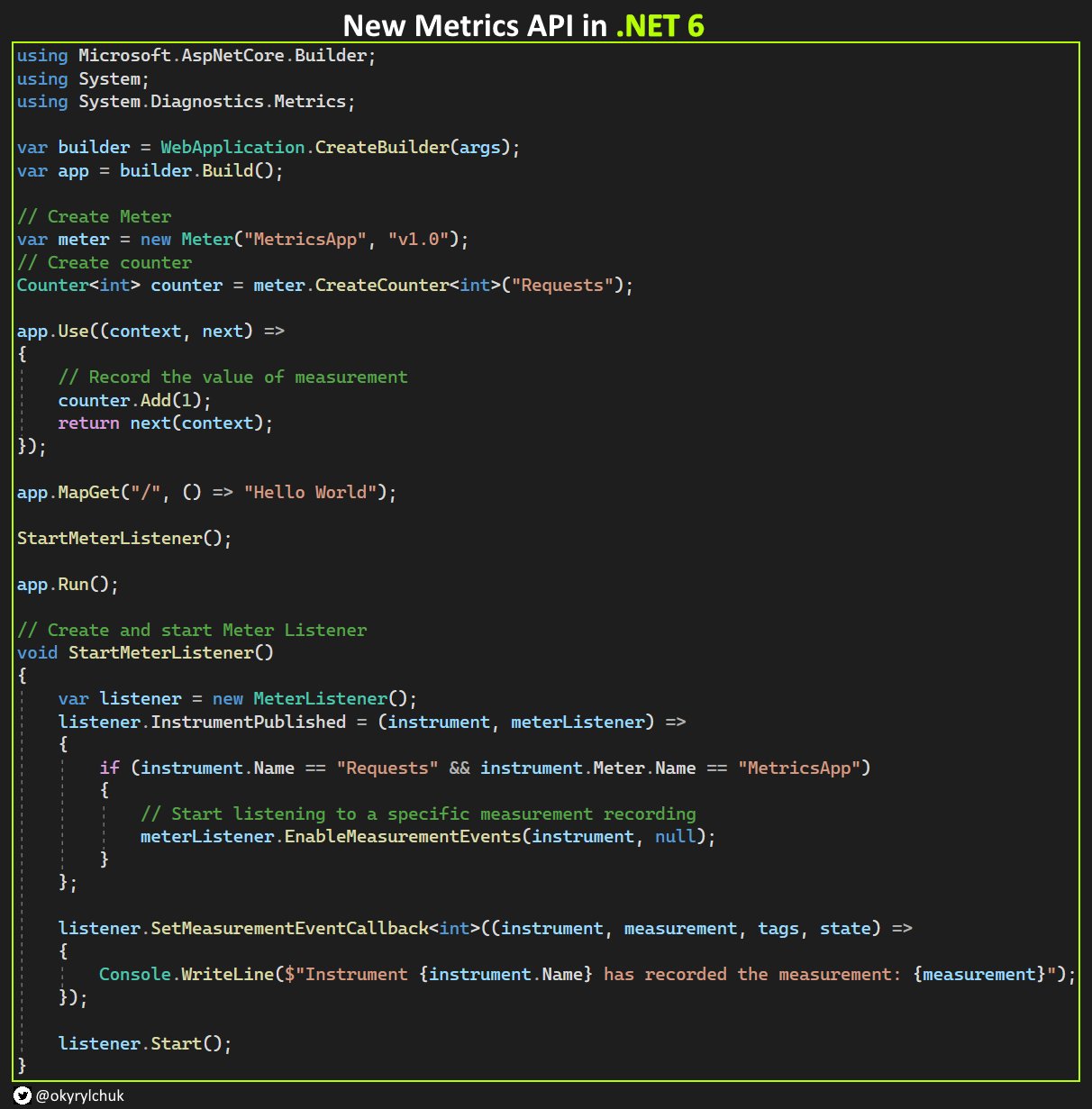The height and width of the screenshot is (1109, 1092).
Task: Click the green '.NET 6' text in title
Action: pyautogui.click(x=660, y=25)
